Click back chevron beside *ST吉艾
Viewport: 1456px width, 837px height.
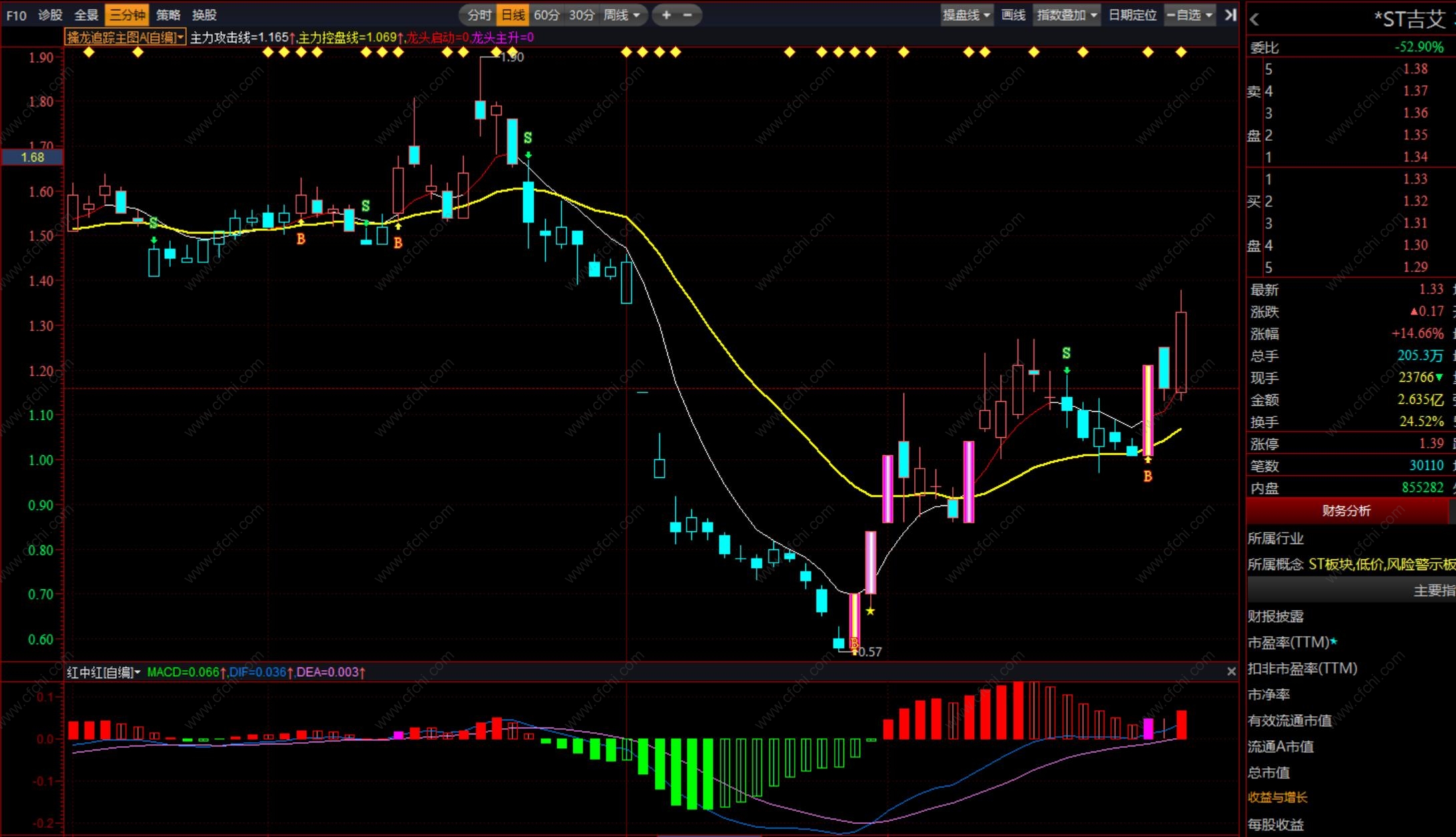click(1254, 19)
